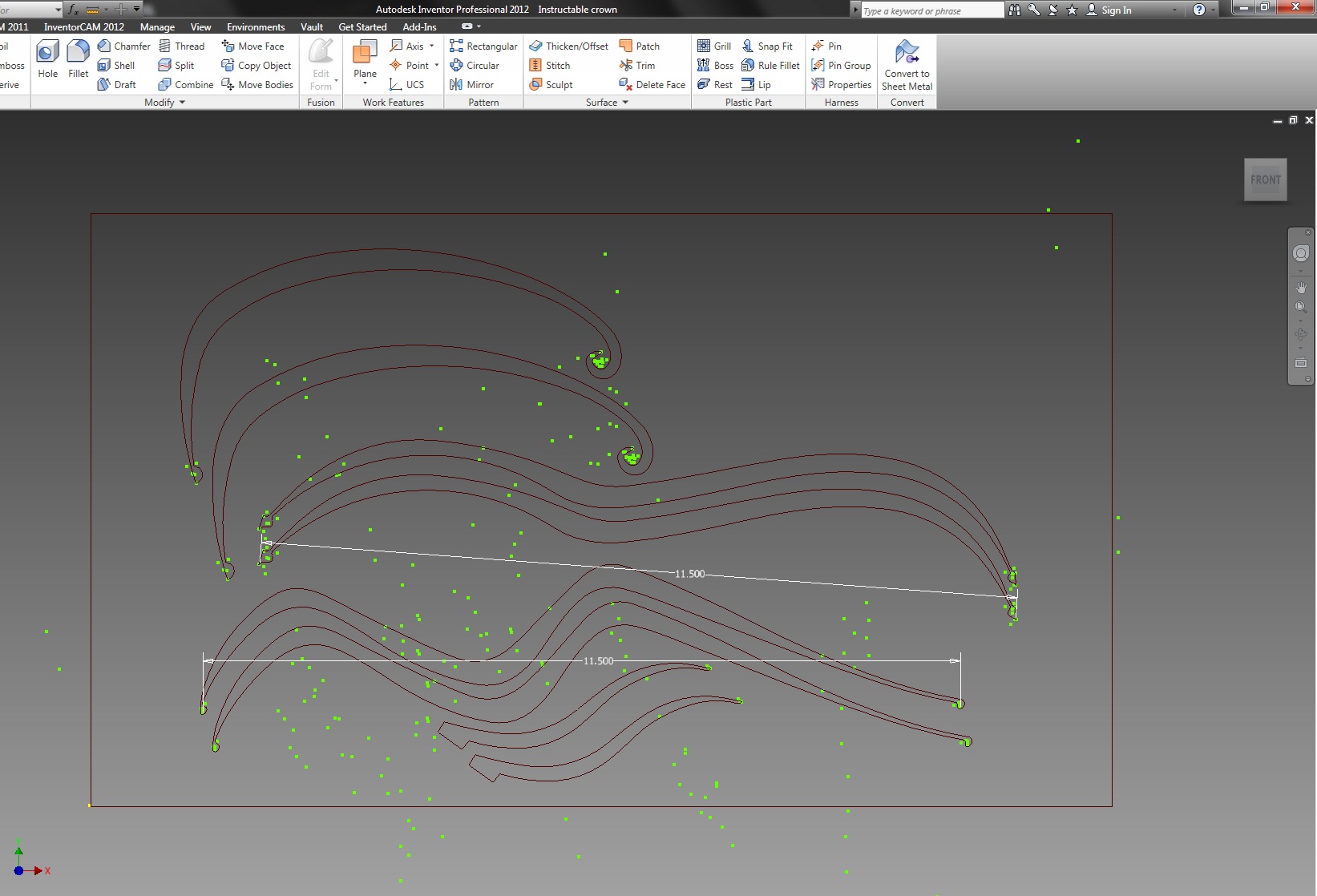Click the Lip tool

pyautogui.click(x=756, y=85)
